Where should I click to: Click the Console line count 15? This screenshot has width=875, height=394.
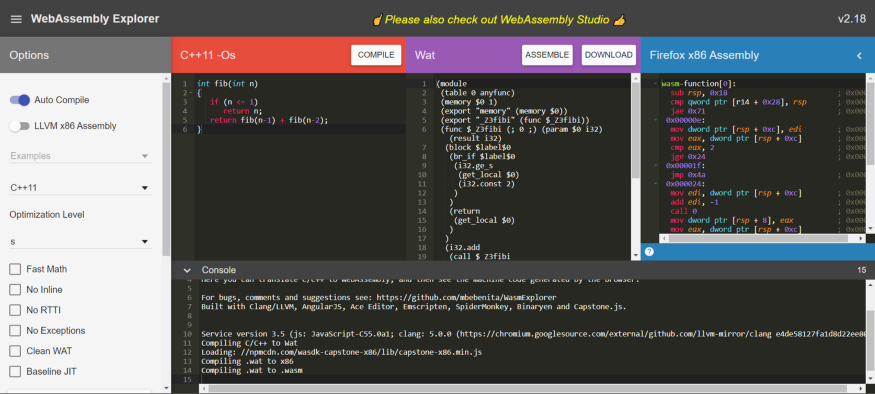tap(862, 270)
